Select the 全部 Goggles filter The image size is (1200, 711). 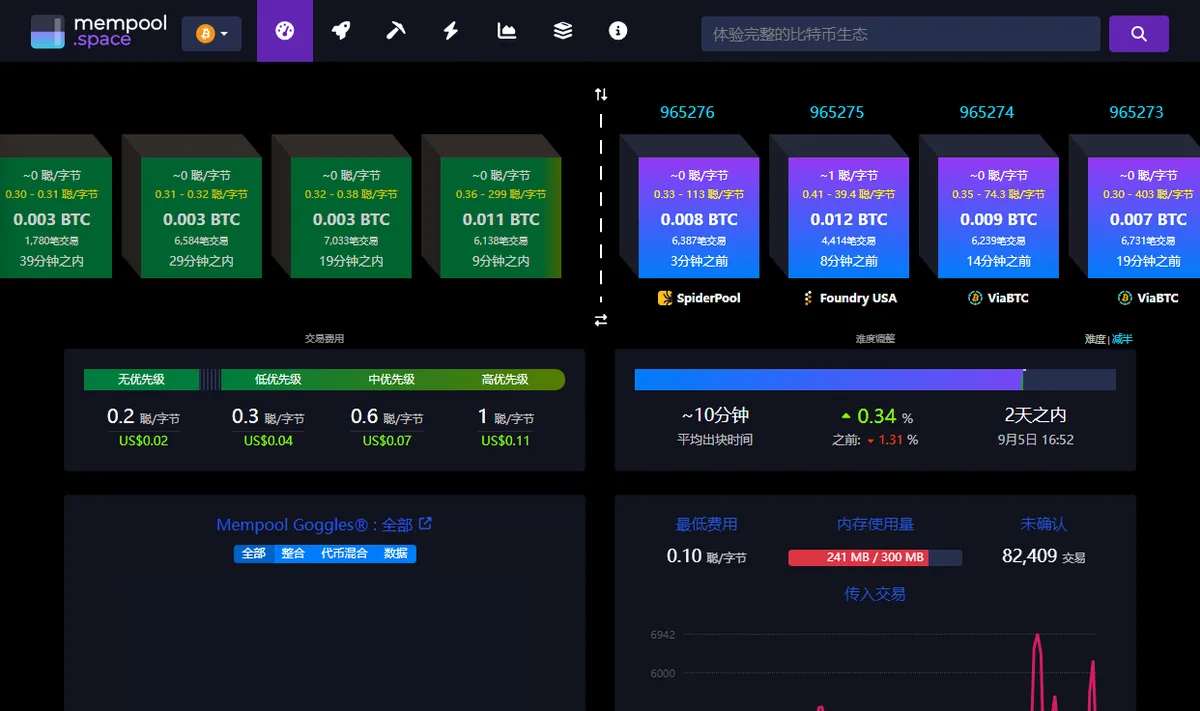[x=253, y=553]
